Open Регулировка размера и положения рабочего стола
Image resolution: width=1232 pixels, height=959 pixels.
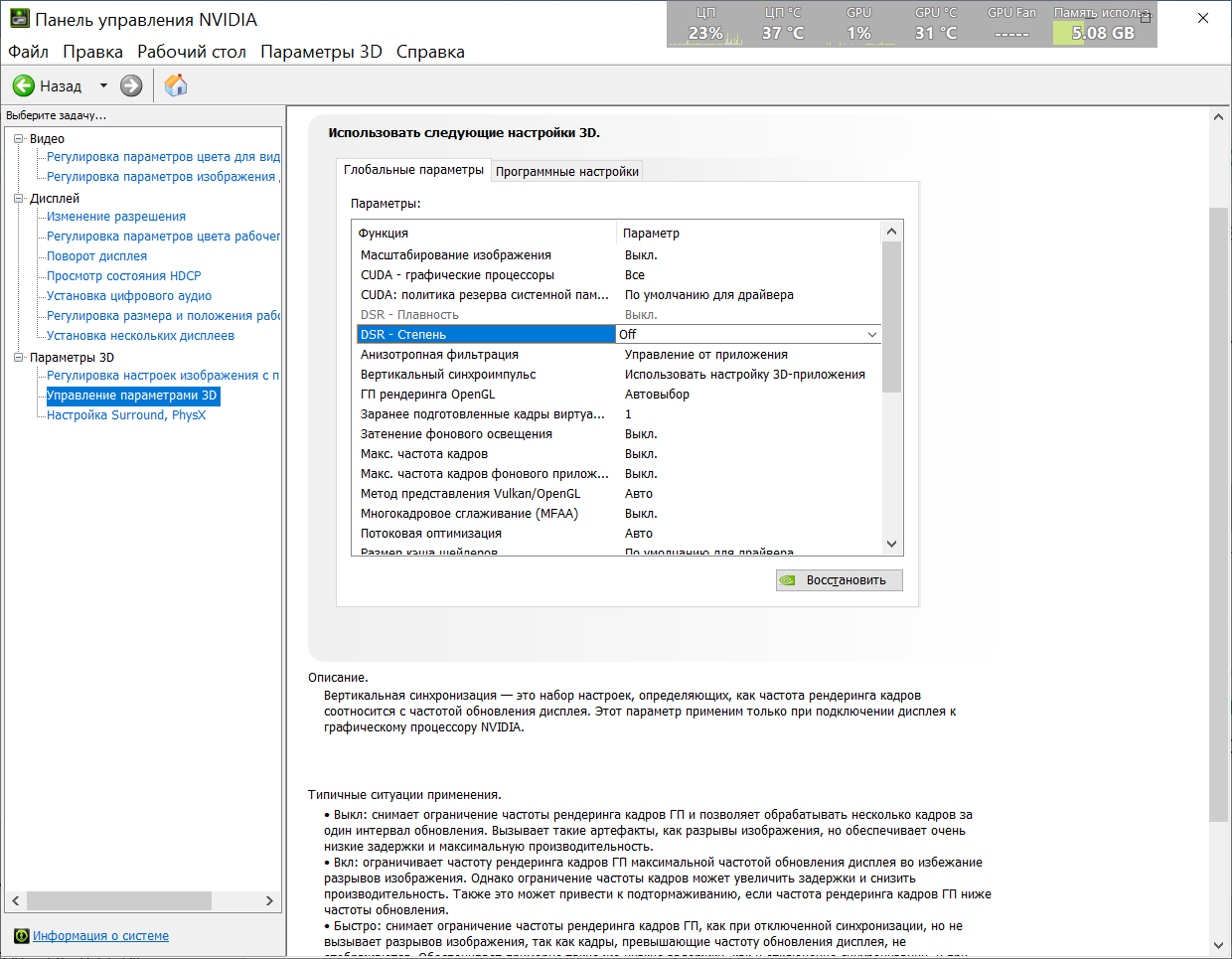(163, 316)
